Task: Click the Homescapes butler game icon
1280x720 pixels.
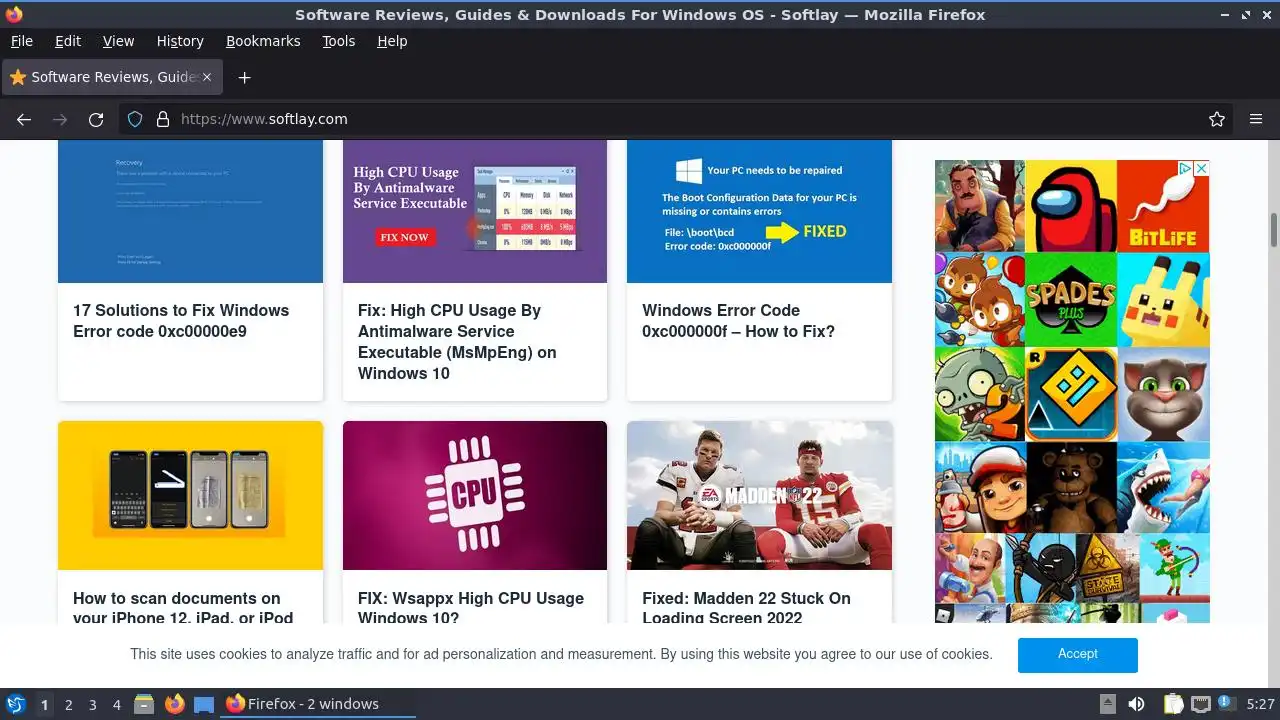Action: click(969, 568)
